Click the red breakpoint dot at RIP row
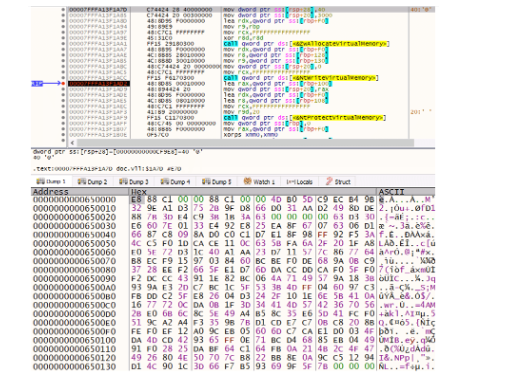524x379 pixels. pos(63,84)
